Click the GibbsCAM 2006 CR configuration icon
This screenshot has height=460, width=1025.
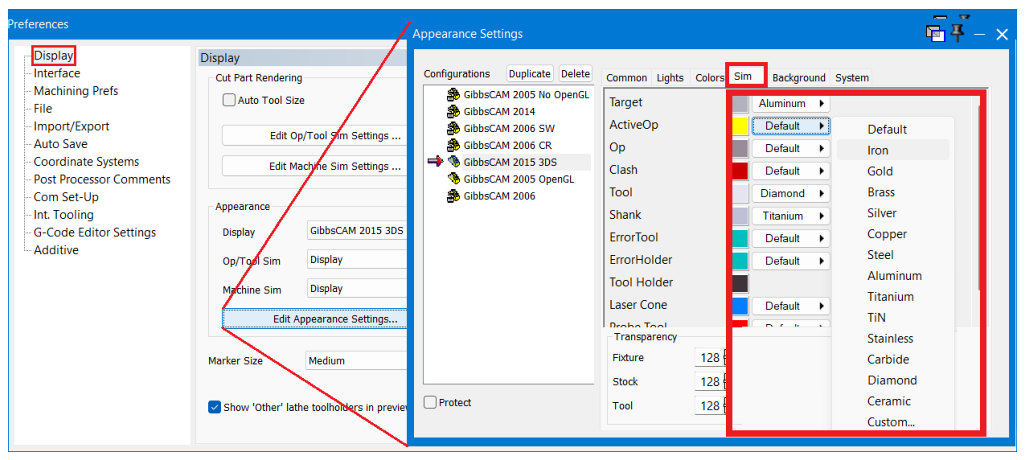(x=453, y=145)
